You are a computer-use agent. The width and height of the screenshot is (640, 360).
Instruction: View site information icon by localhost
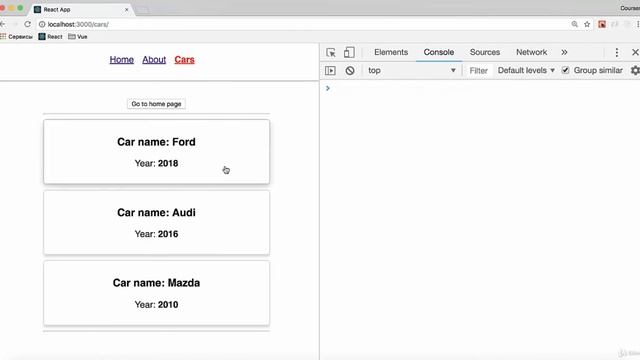42,24
